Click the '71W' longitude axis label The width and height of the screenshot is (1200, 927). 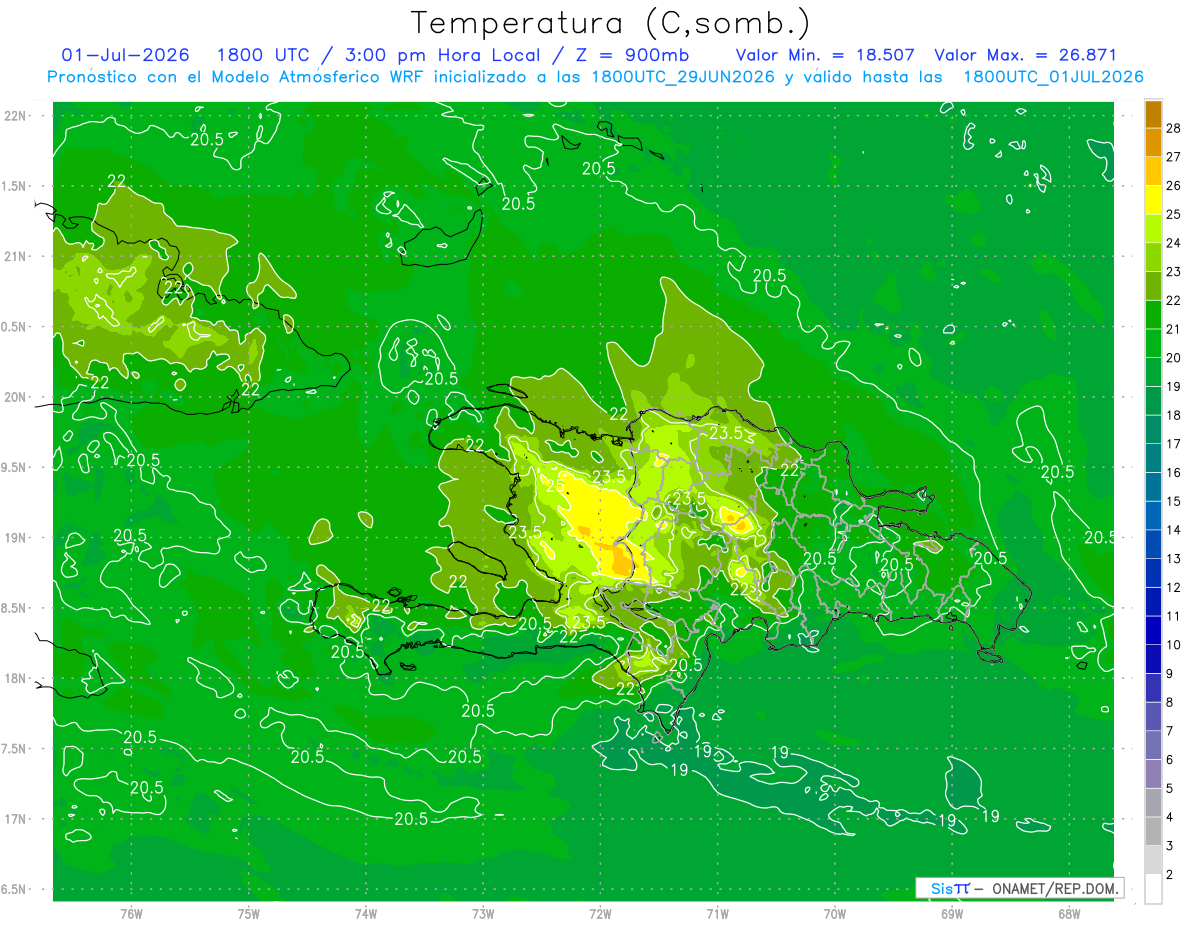pyautogui.click(x=717, y=913)
